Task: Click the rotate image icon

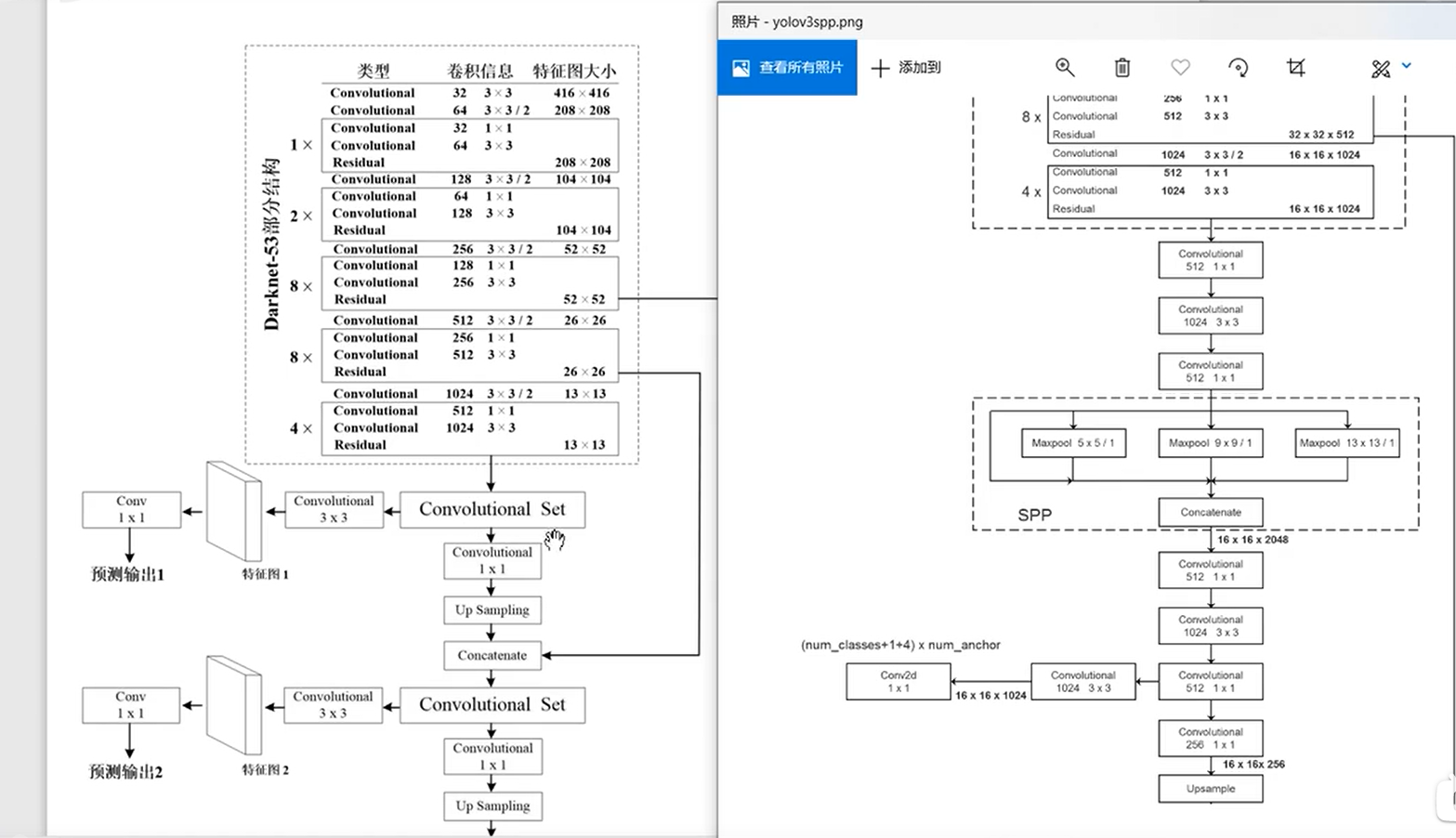Action: click(1239, 67)
